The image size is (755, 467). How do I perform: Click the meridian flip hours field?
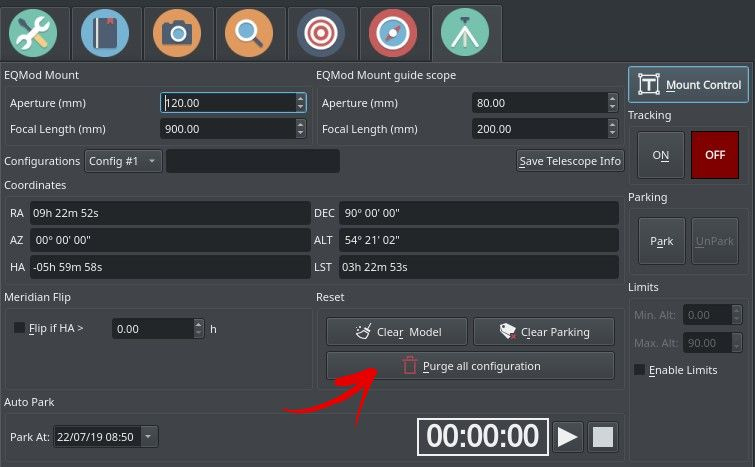click(x=153, y=329)
